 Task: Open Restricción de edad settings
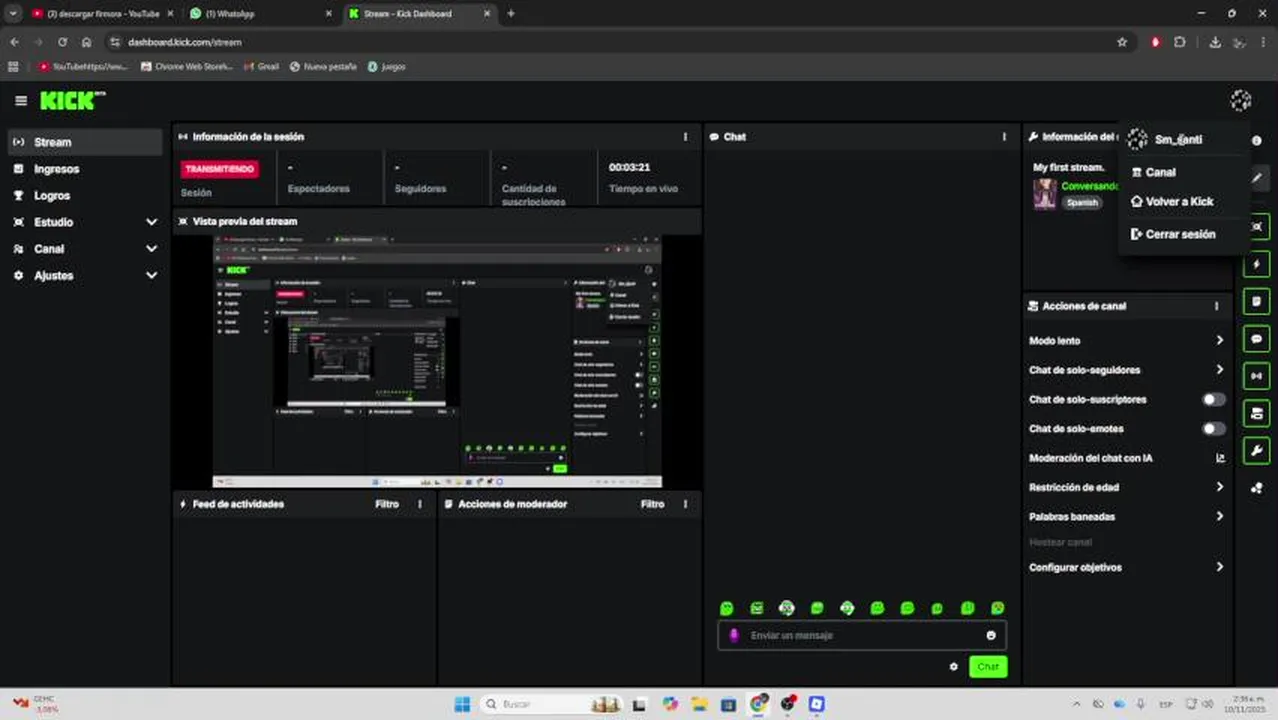1126,488
